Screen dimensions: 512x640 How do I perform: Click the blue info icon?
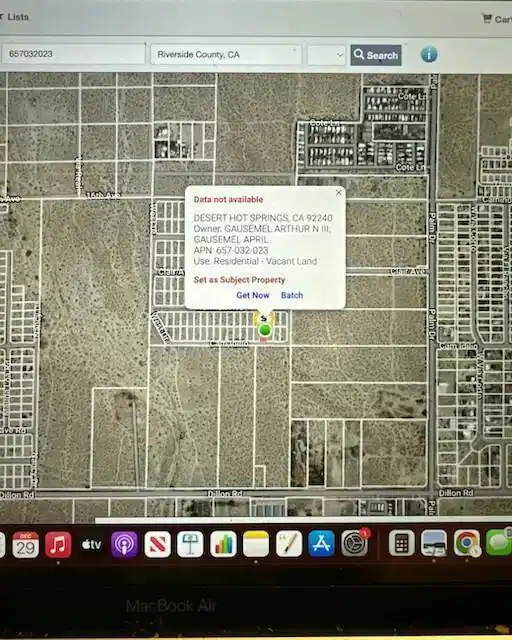click(x=429, y=54)
